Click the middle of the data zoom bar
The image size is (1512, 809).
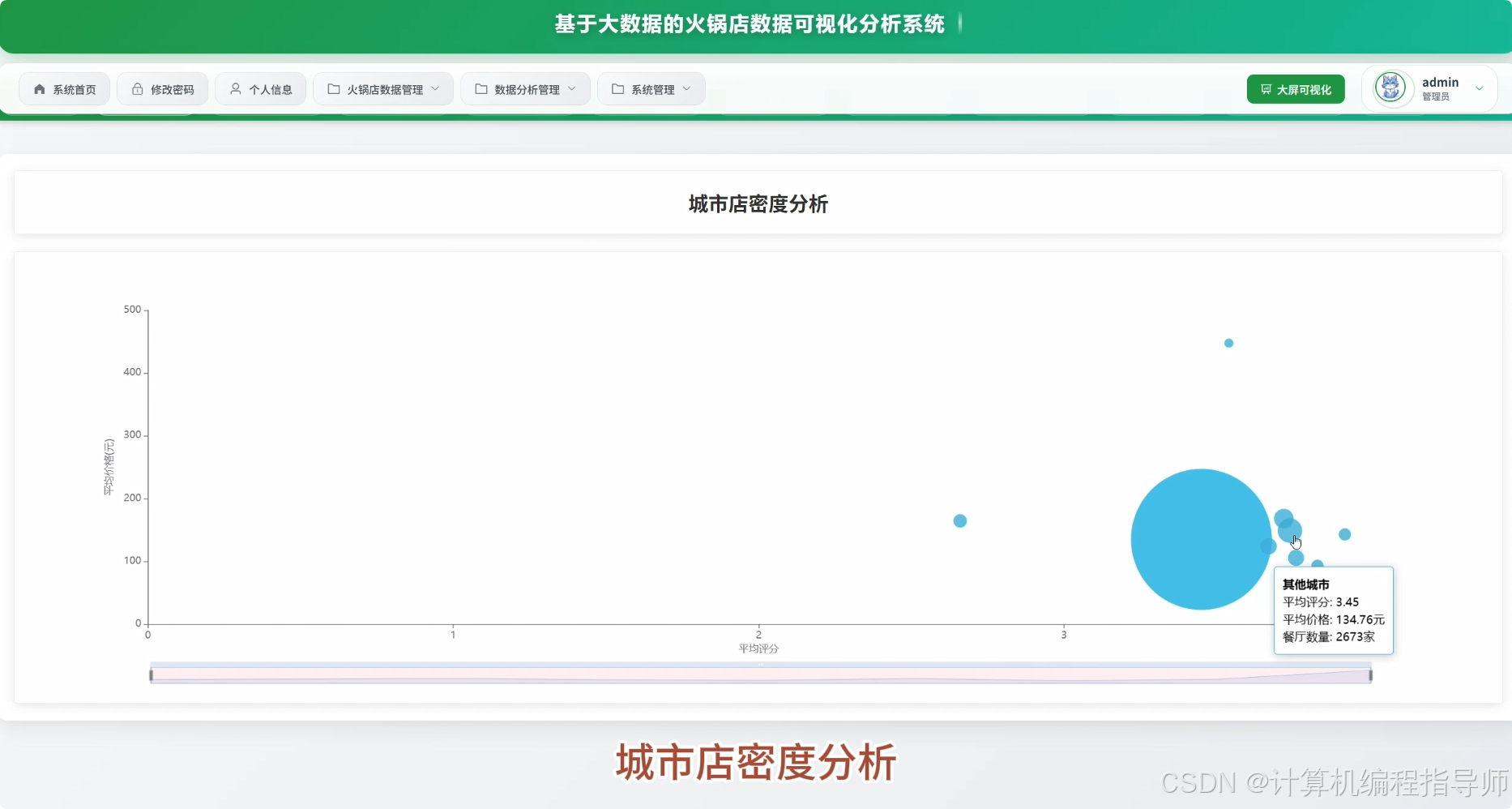(761, 674)
